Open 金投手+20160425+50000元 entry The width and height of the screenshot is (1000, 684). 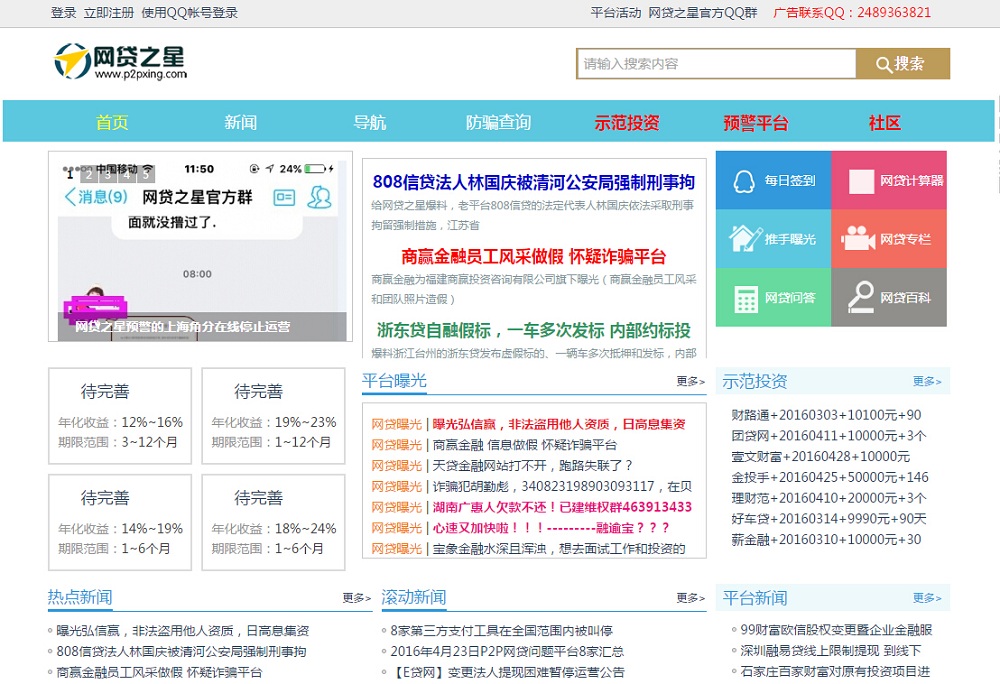(830, 477)
